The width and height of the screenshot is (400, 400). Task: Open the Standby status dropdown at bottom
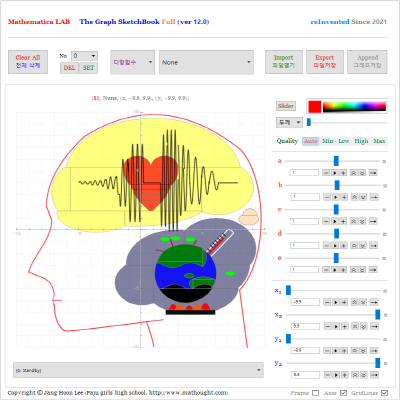[138, 370]
